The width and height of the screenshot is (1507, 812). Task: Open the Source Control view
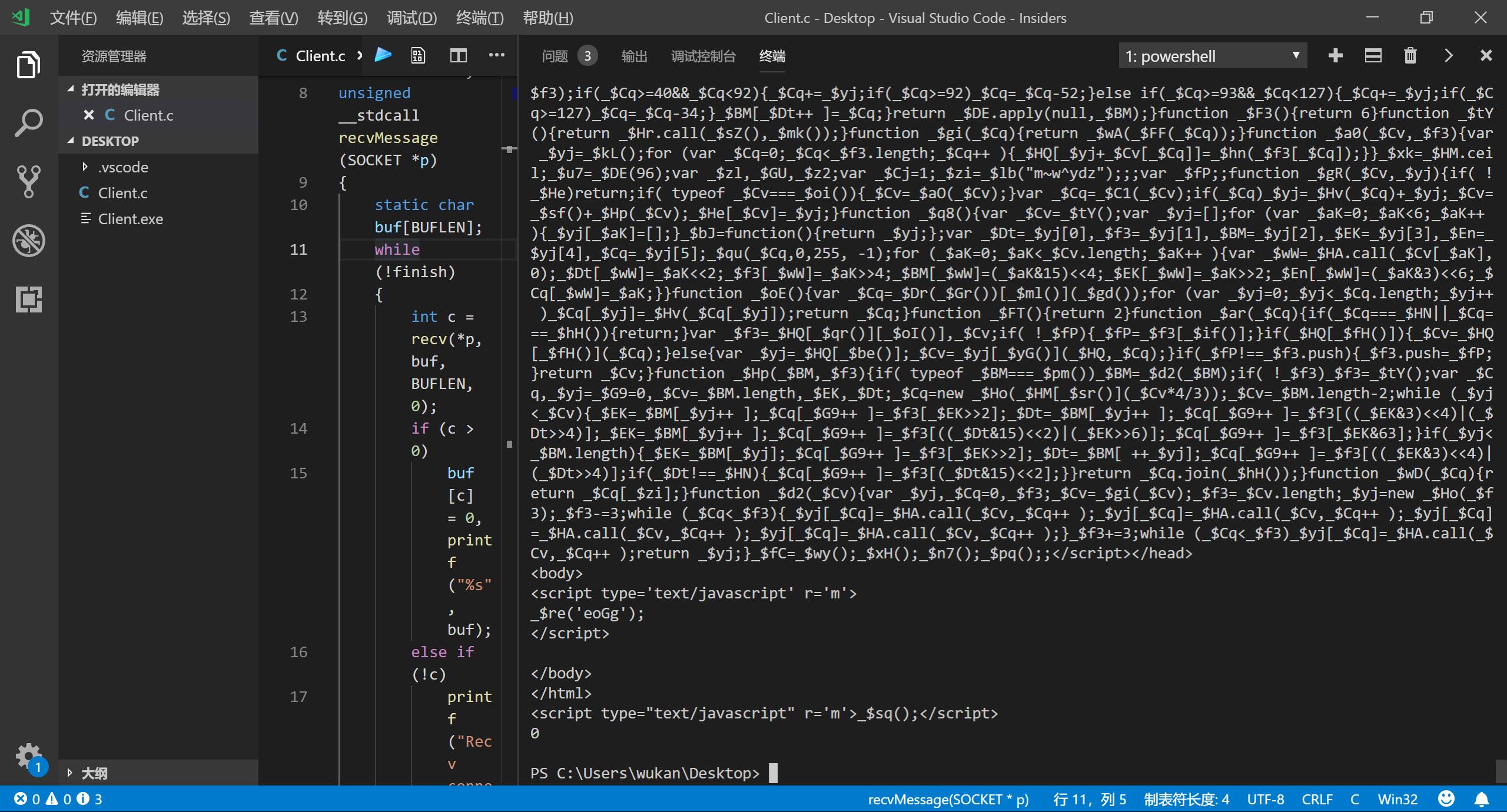point(28,181)
